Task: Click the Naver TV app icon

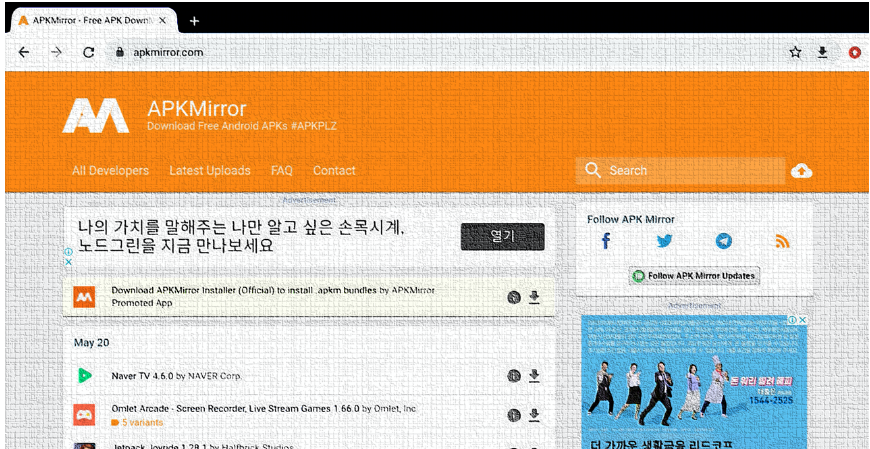Action: 84,376
